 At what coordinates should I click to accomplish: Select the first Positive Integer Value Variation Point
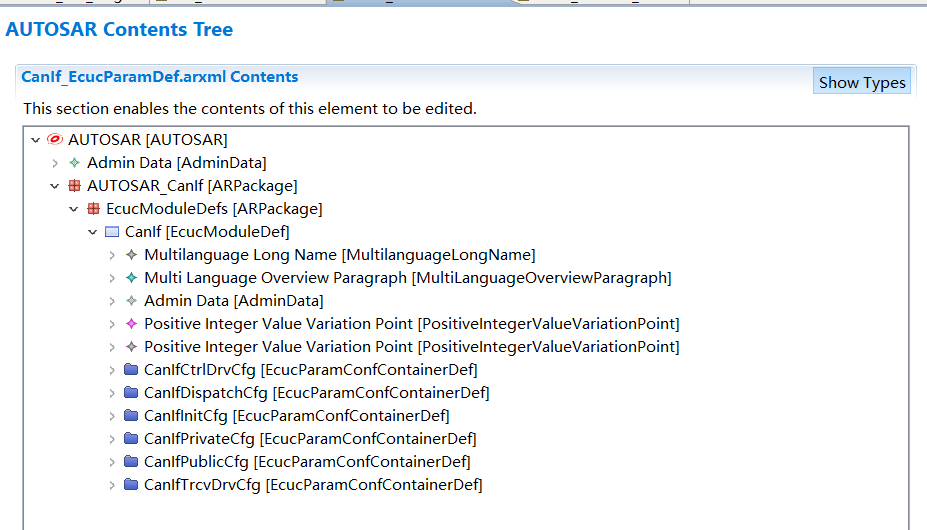point(411,324)
